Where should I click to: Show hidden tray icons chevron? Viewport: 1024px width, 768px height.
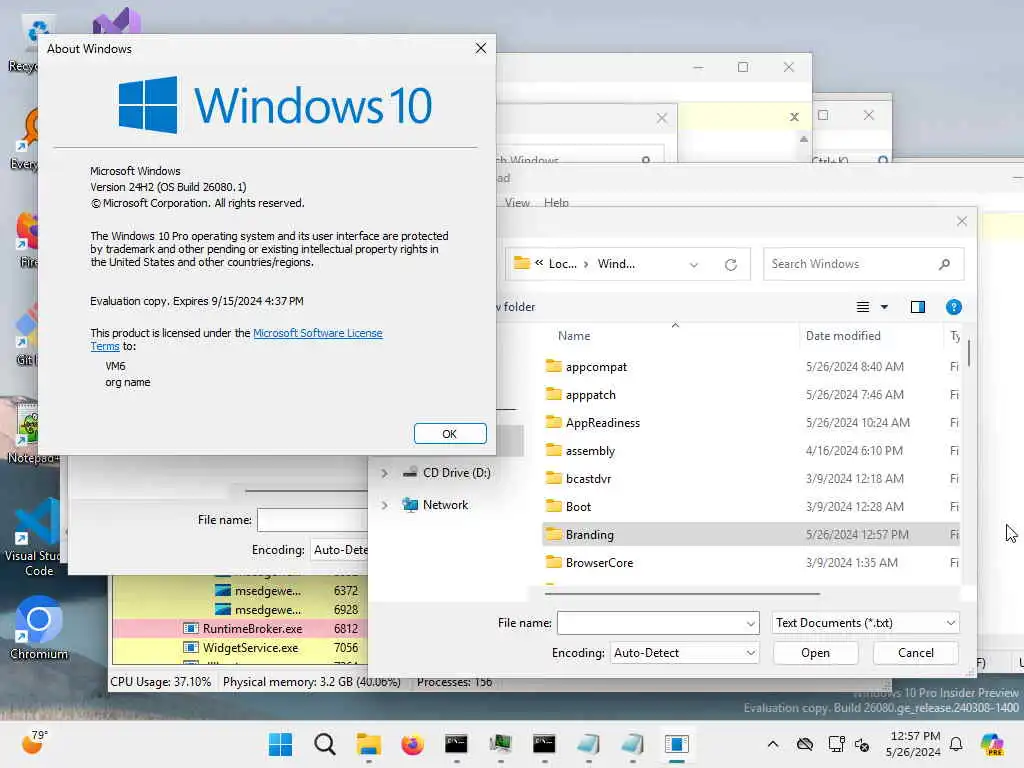click(x=773, y=744)
